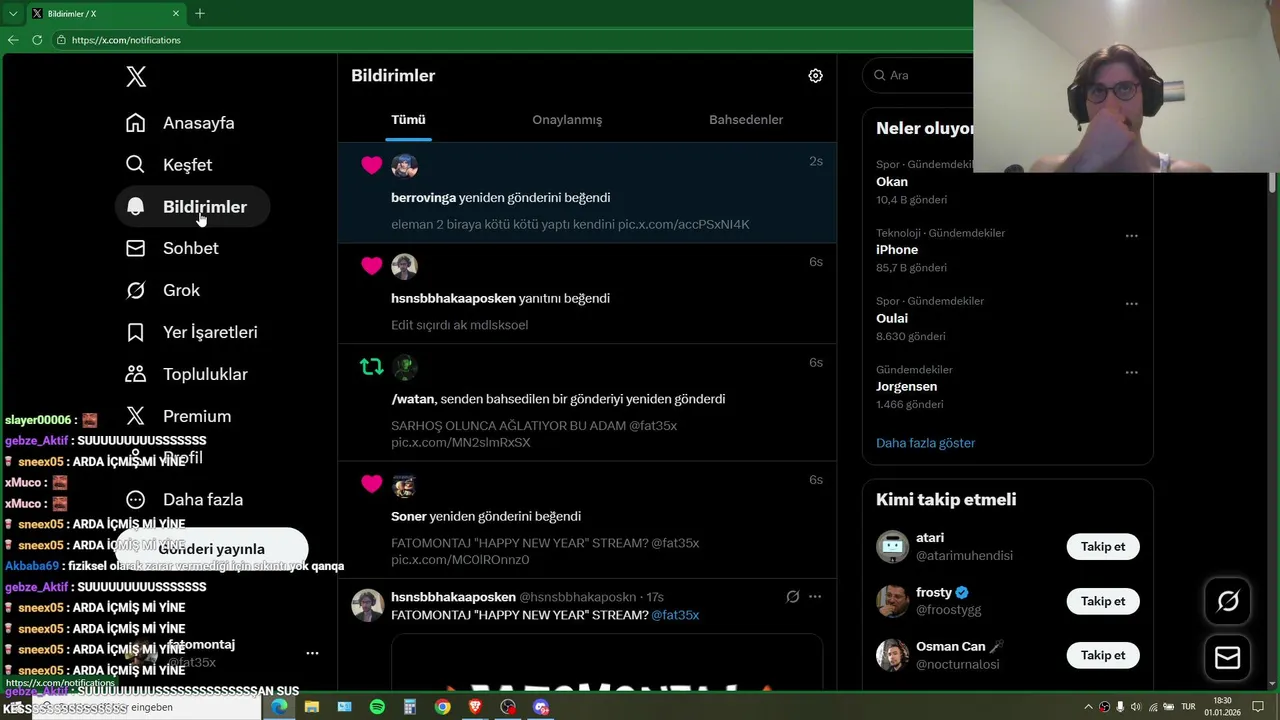Follow Osman Can with Takip et
This screenshot has height=720, width=1280.
pyautogui.click(x=1103, y=655)
